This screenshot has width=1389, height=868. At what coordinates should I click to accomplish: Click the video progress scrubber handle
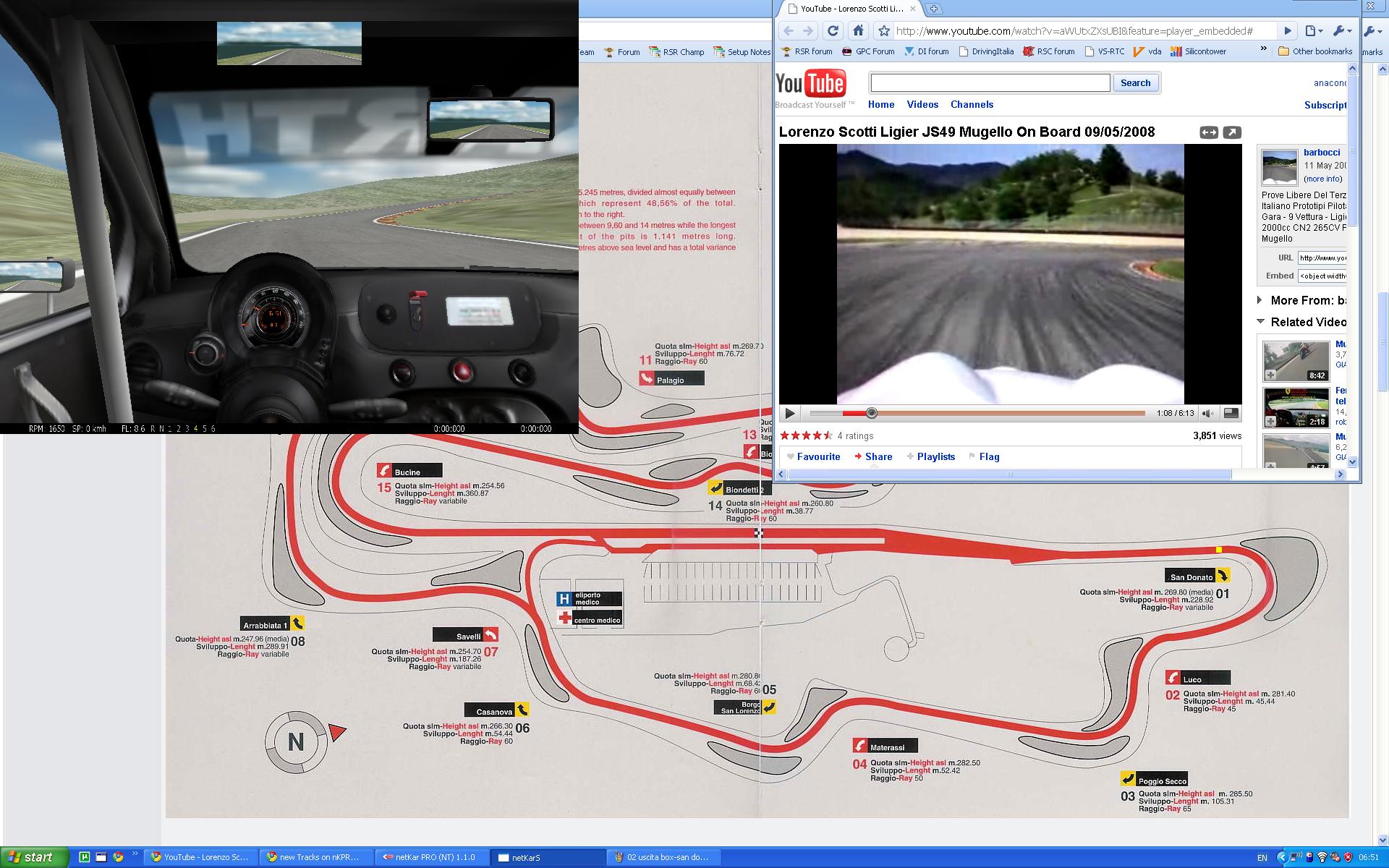point(872,413)
